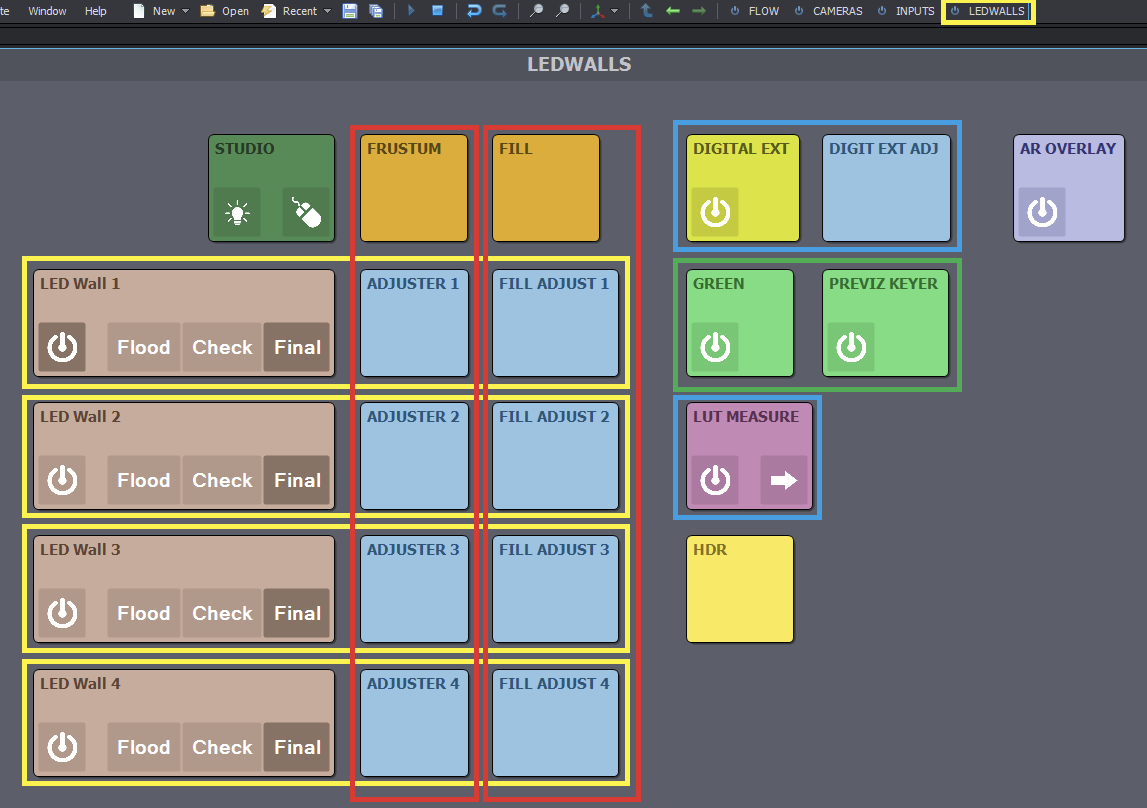The height and width of the screenshot is (808, 1147).
Task: Click the STUDIO mouse icon
Action: 306,212
